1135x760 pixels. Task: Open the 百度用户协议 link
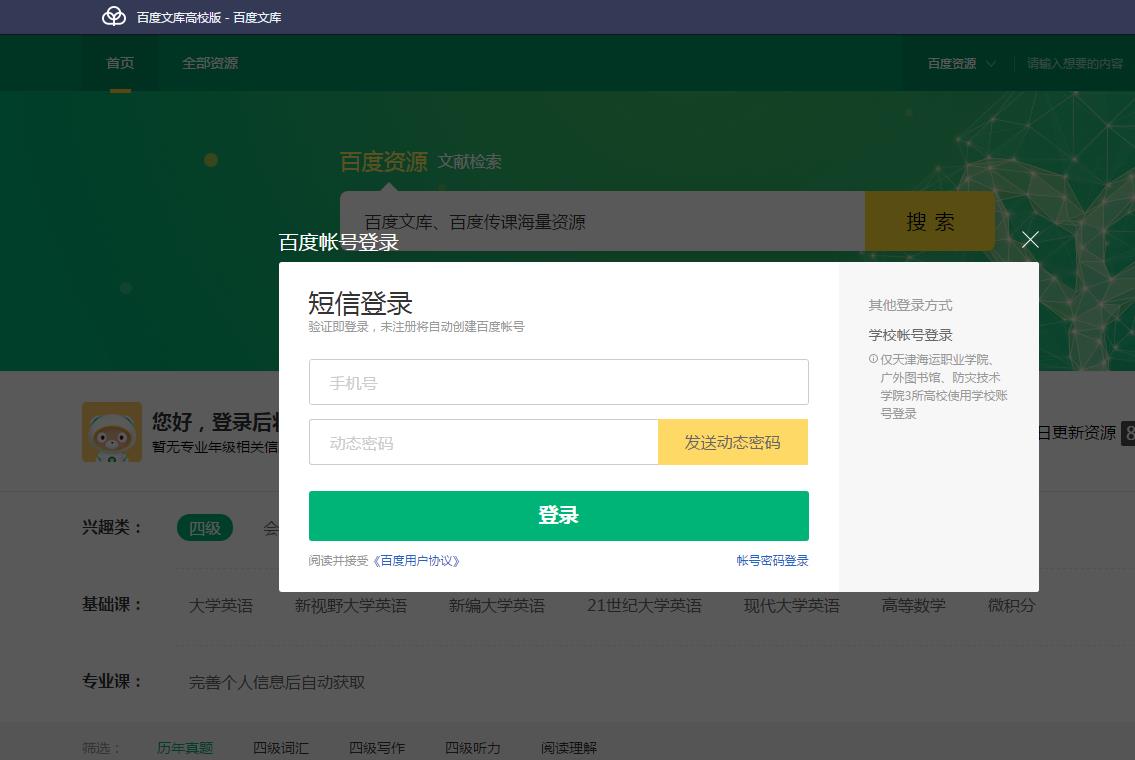416,561
